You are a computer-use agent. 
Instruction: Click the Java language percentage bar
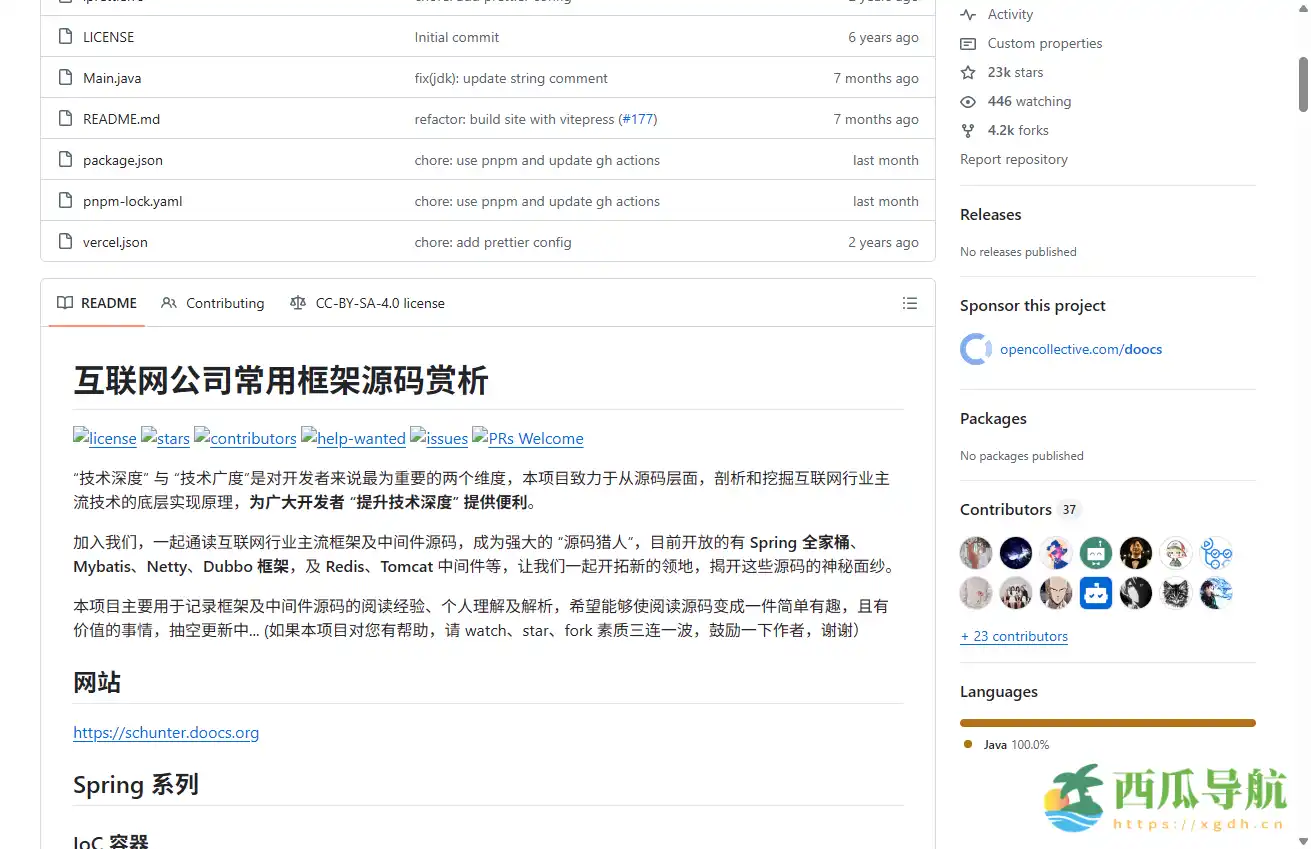click(1107, 722)
